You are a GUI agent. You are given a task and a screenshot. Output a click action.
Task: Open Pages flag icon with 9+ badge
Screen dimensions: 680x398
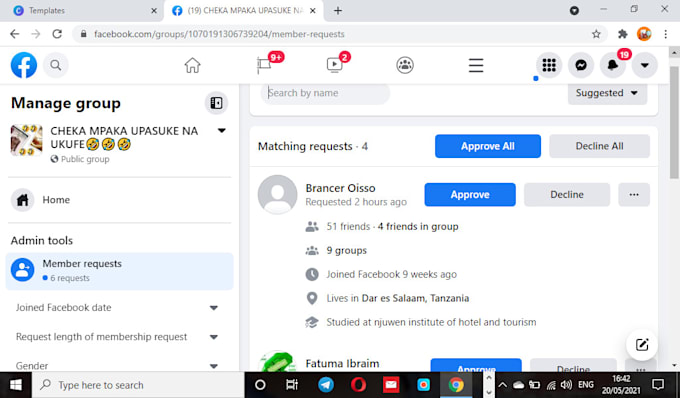pos(264,65)
